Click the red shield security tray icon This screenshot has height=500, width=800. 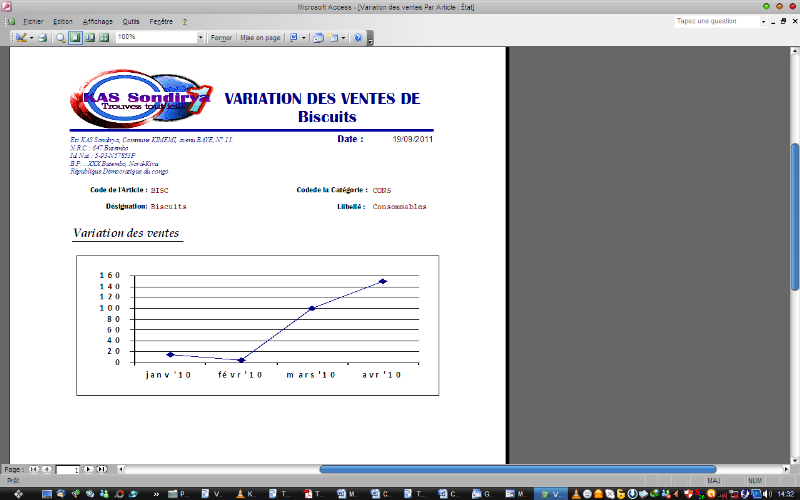click(688, 494)
